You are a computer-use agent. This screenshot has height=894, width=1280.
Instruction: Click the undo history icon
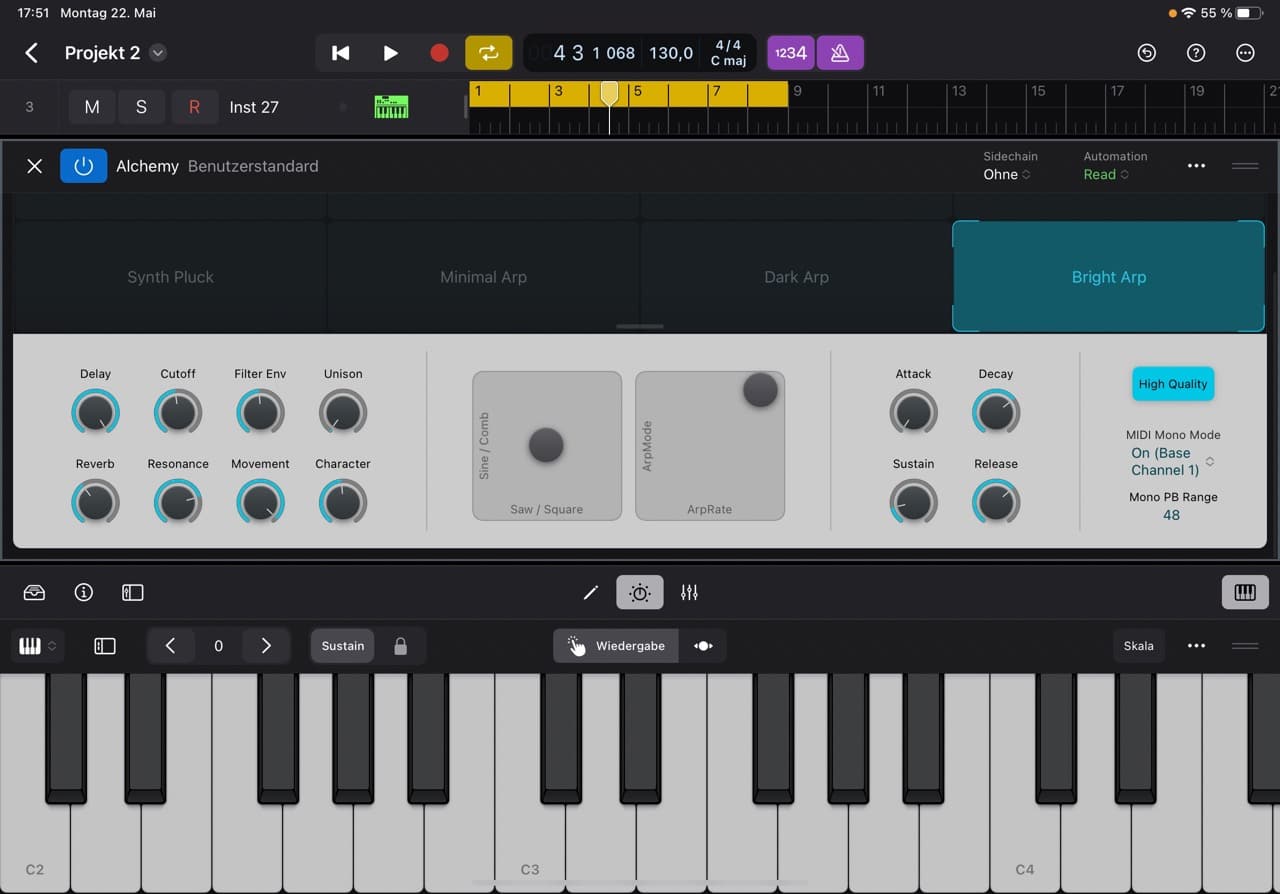point(1147,53)
